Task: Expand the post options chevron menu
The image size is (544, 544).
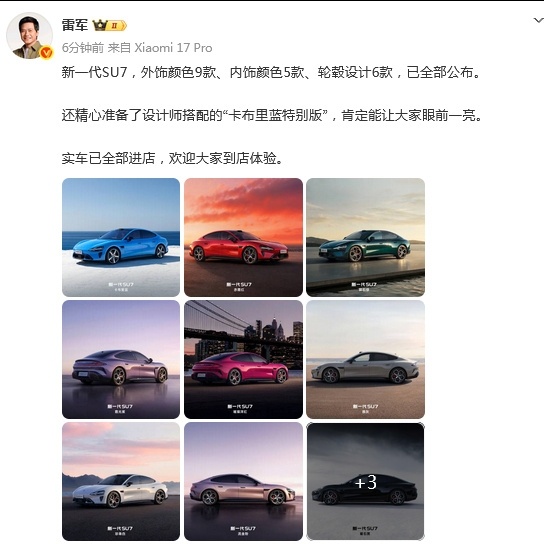Action: pyautogui.click(x=538, y=21)
